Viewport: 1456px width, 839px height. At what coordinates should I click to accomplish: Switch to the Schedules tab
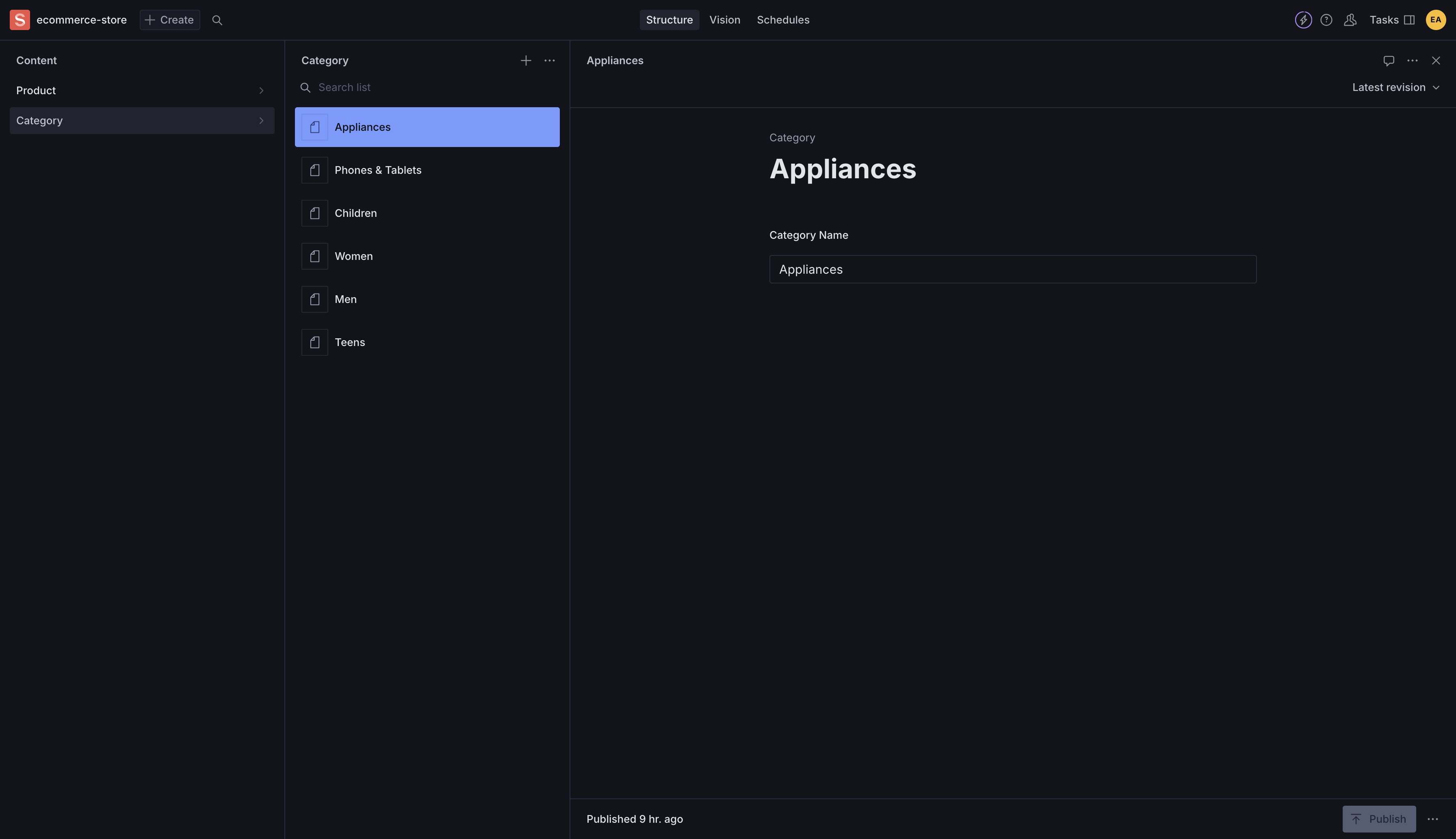(783, 20)
